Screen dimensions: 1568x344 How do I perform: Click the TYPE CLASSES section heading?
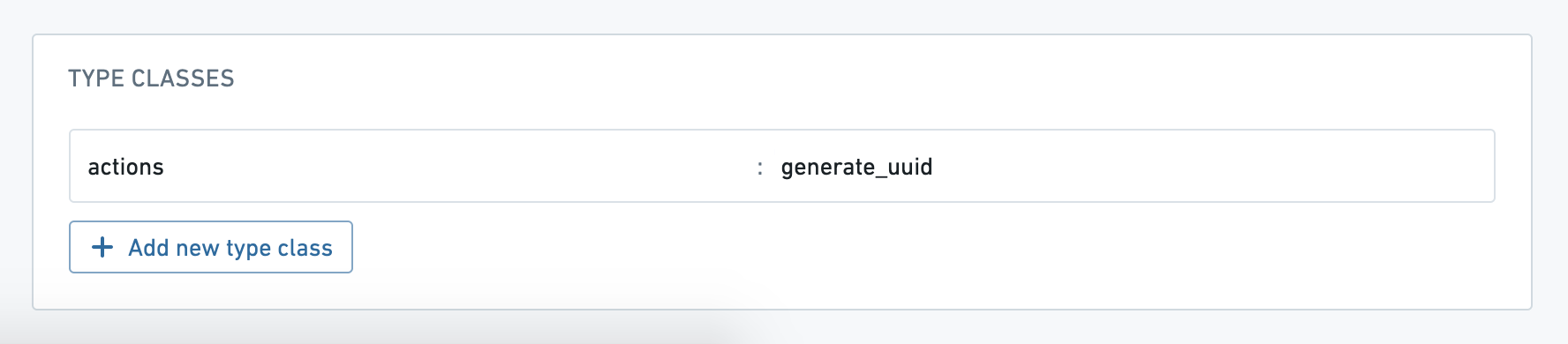coord(151,79)
